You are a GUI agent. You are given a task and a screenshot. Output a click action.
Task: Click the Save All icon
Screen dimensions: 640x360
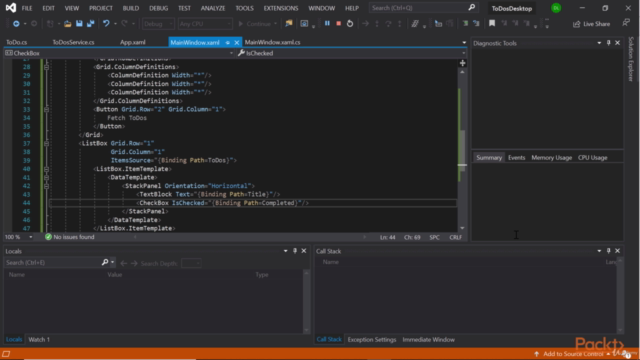click(x=91, y=24)
